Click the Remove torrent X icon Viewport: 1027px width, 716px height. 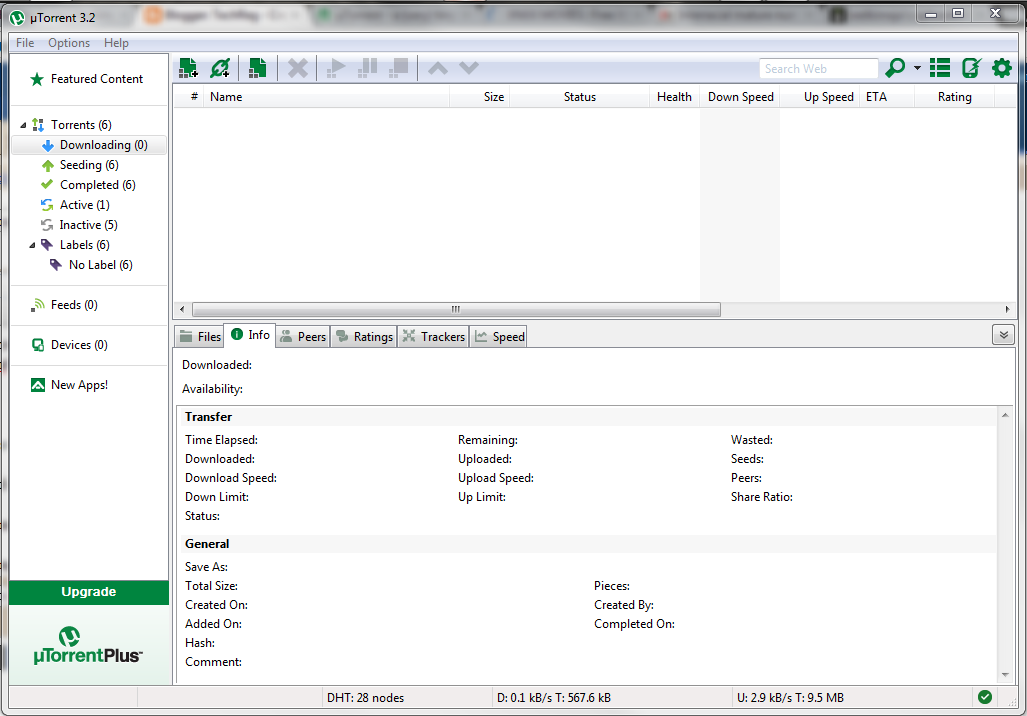coord(298,67)
